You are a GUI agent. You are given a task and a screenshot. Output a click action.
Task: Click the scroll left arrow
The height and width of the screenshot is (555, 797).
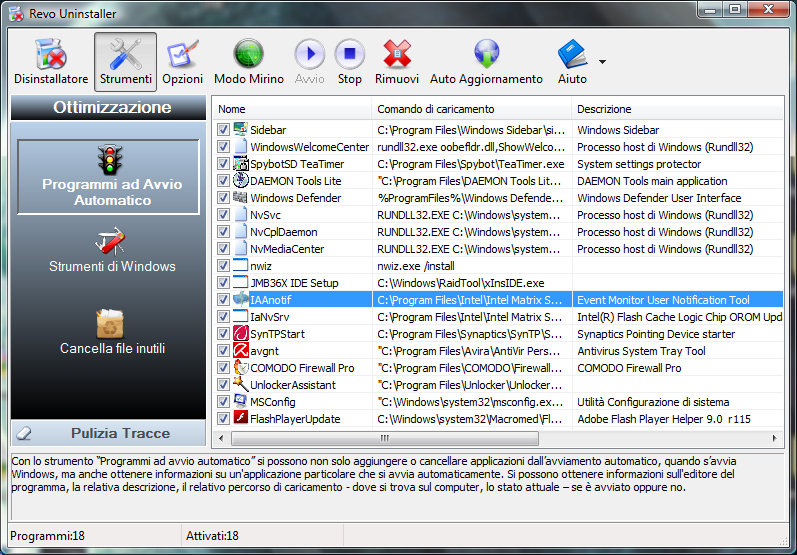(221, 438)
